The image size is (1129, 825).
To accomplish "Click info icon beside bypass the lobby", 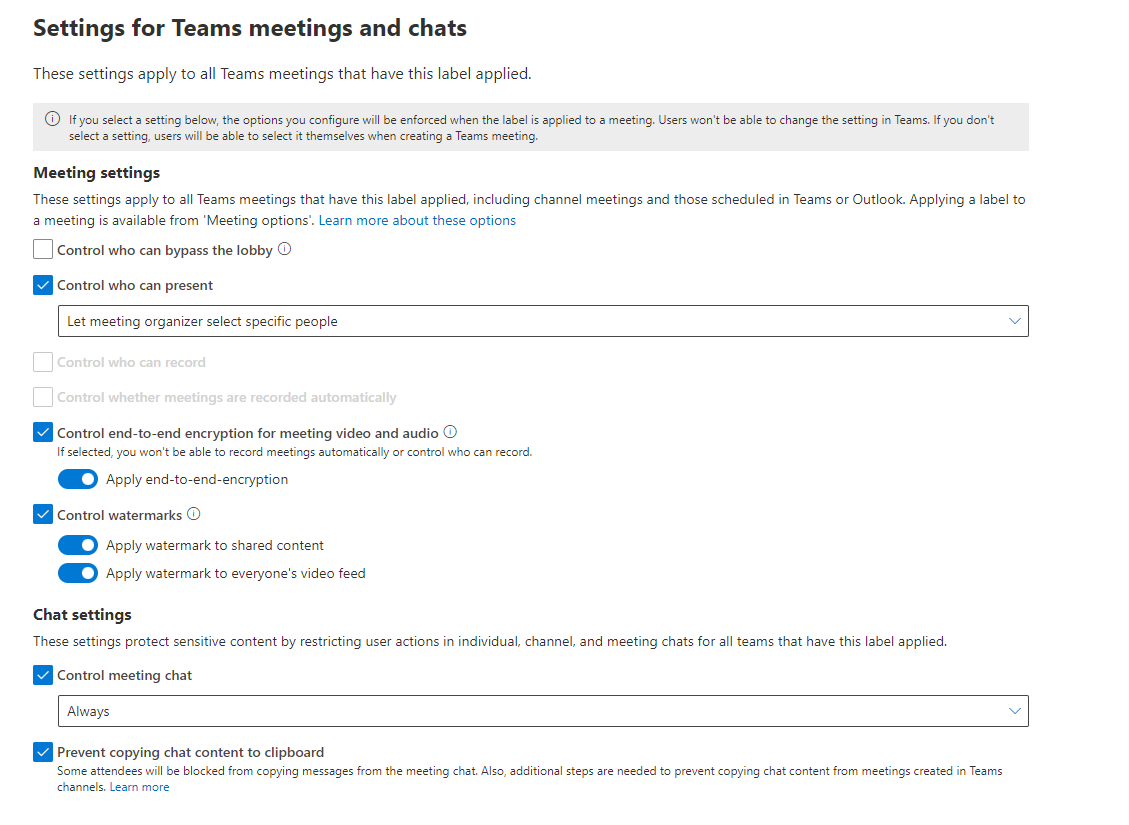I will coord(284,249).
